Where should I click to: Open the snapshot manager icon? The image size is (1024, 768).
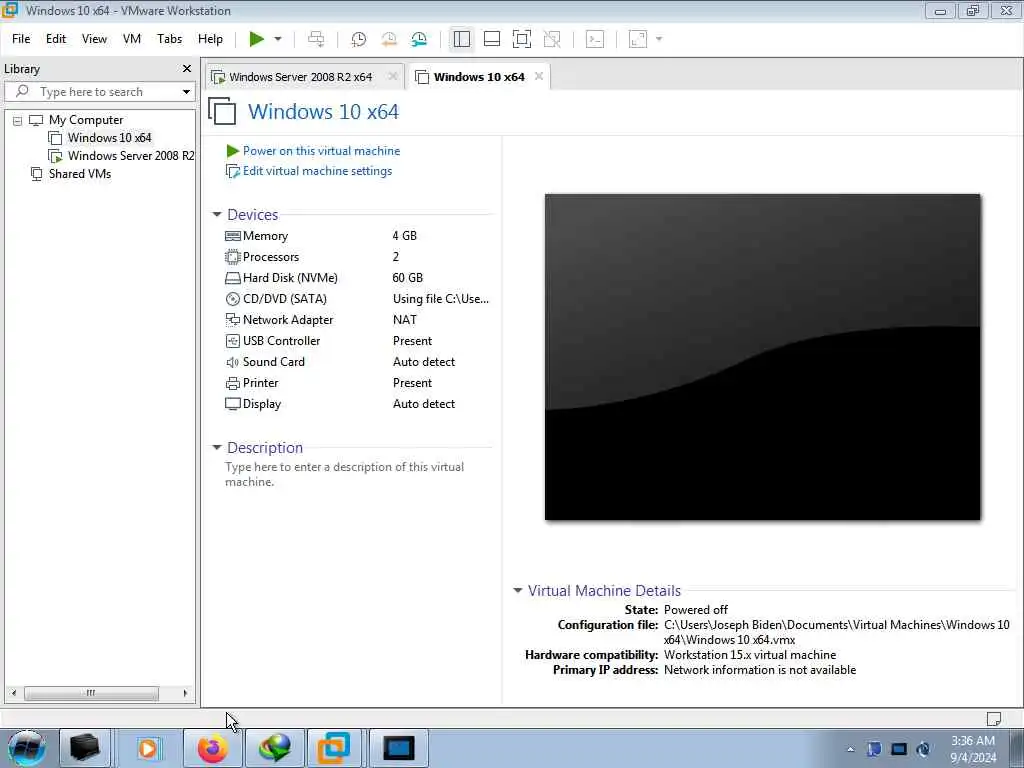[x=419, y=39]
